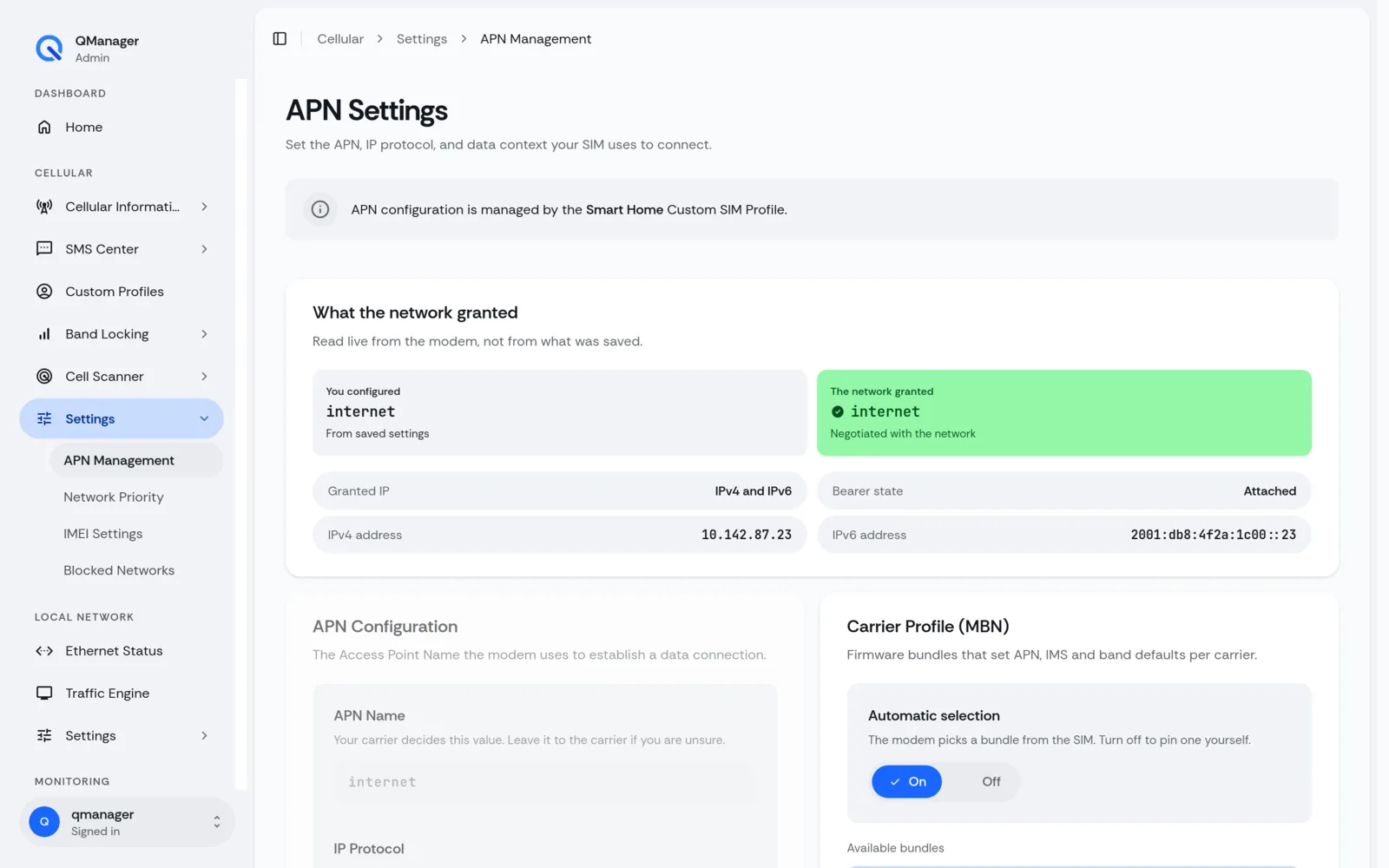Screen dimensions: 1389x868
Task: Click the Traffic Engine monitor icon
Action: [44, 694]
